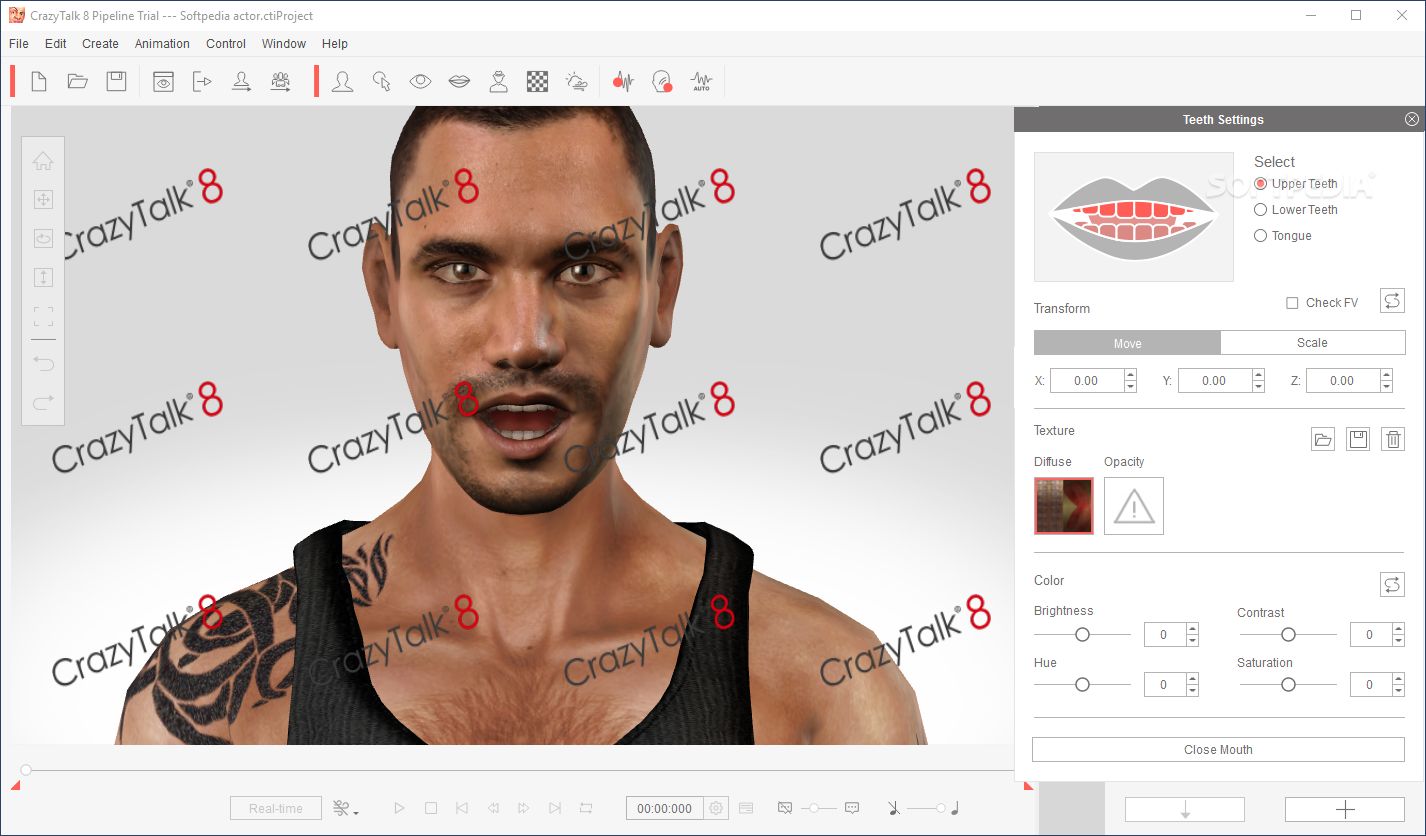Open the head silhouette actor tool
Image resolution: width=1426 pixels, height=836 pixels.
[x=342, y=82]
